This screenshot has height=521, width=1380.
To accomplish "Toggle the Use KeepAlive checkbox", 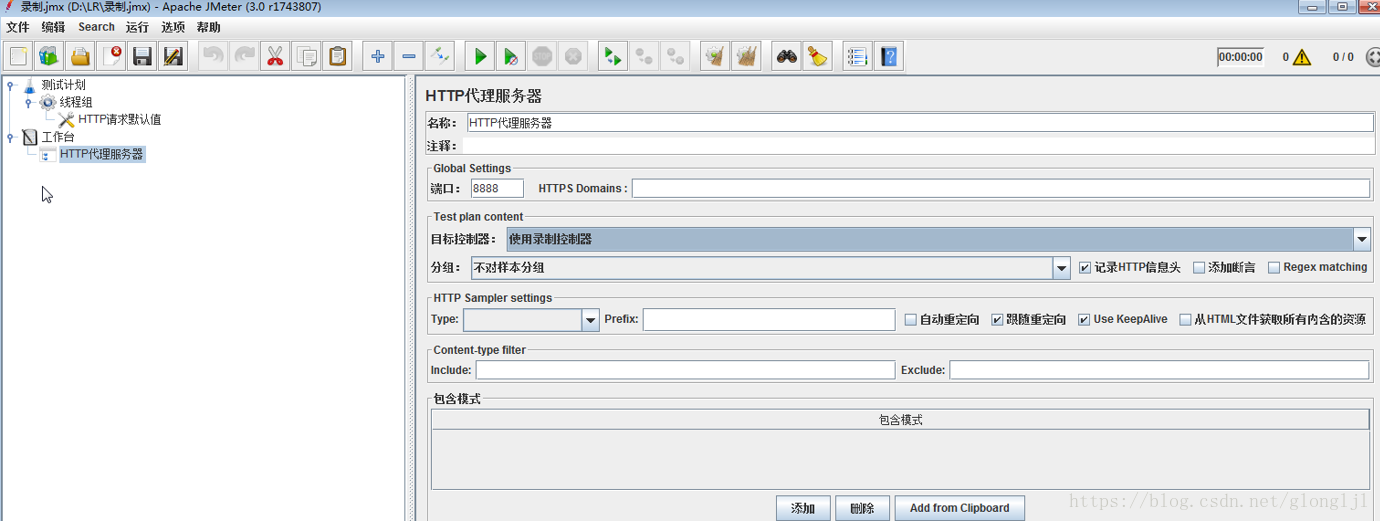I will [1084, 320].
